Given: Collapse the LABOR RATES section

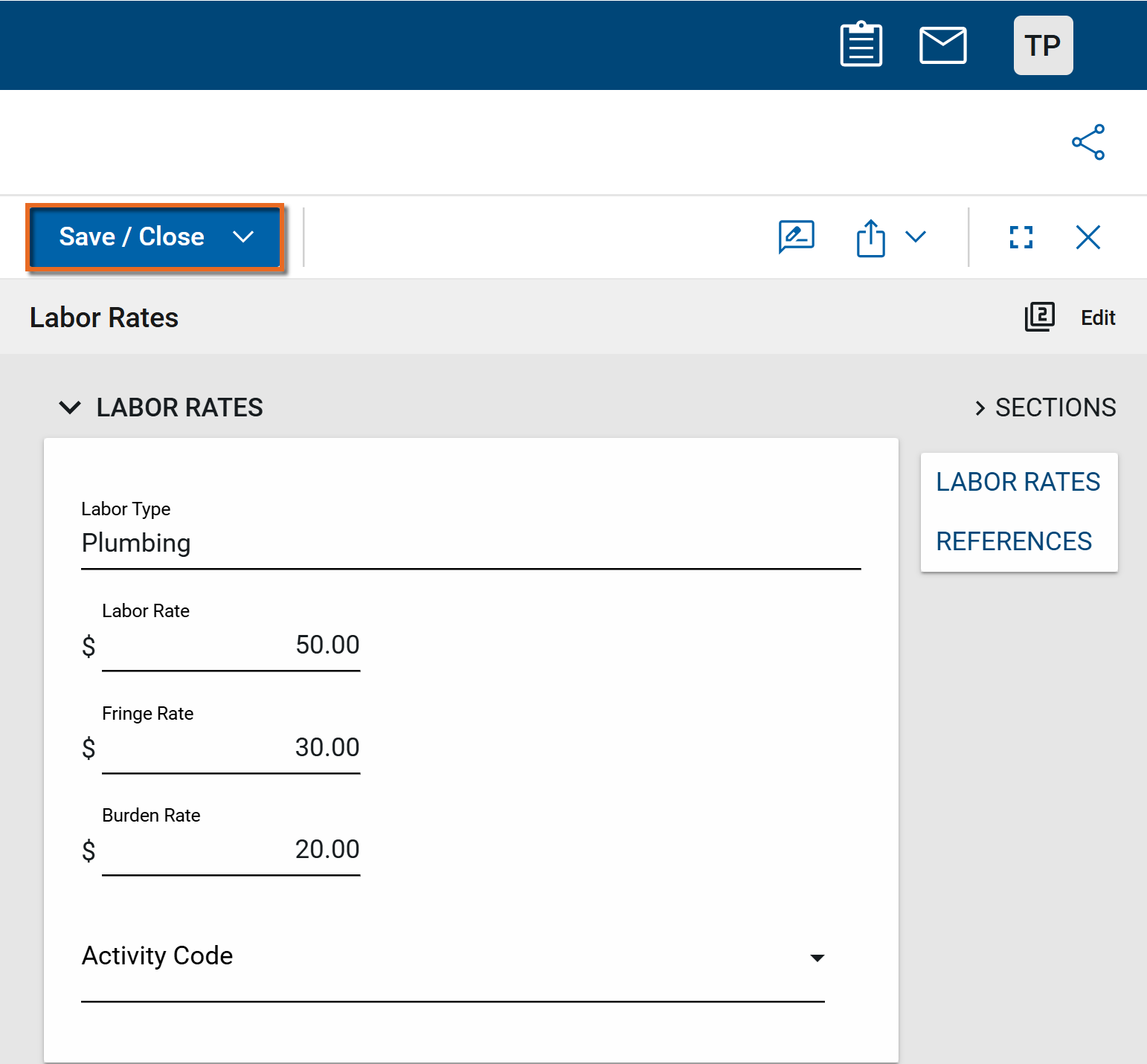Looking at the screenshot, I should pyautogui.click(x=70, y=407).
